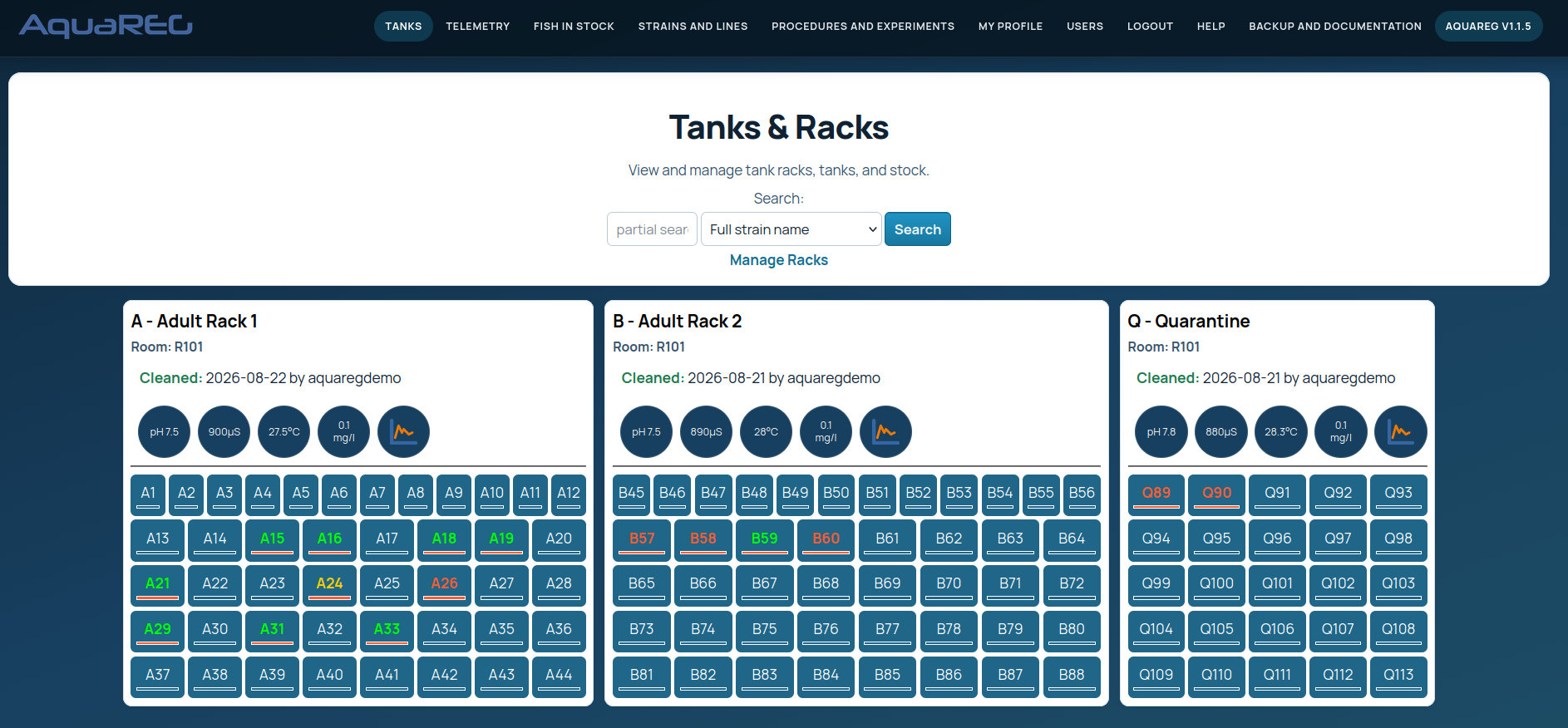Log out via the Logout item
The image size is (1568, 728).
pyautogui.click(x=1150, y=27)
